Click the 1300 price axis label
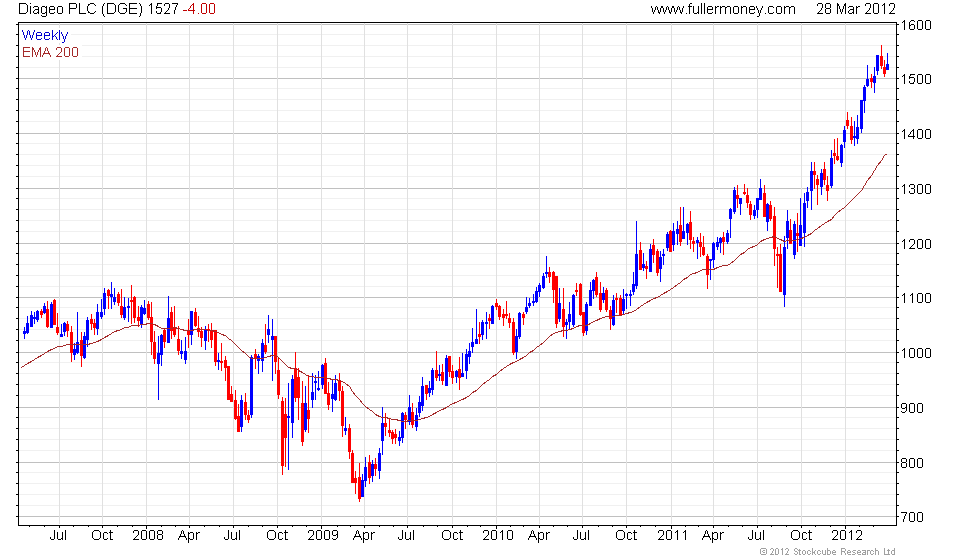The width and height of the screenshot is (980, 560). (916, 189)
